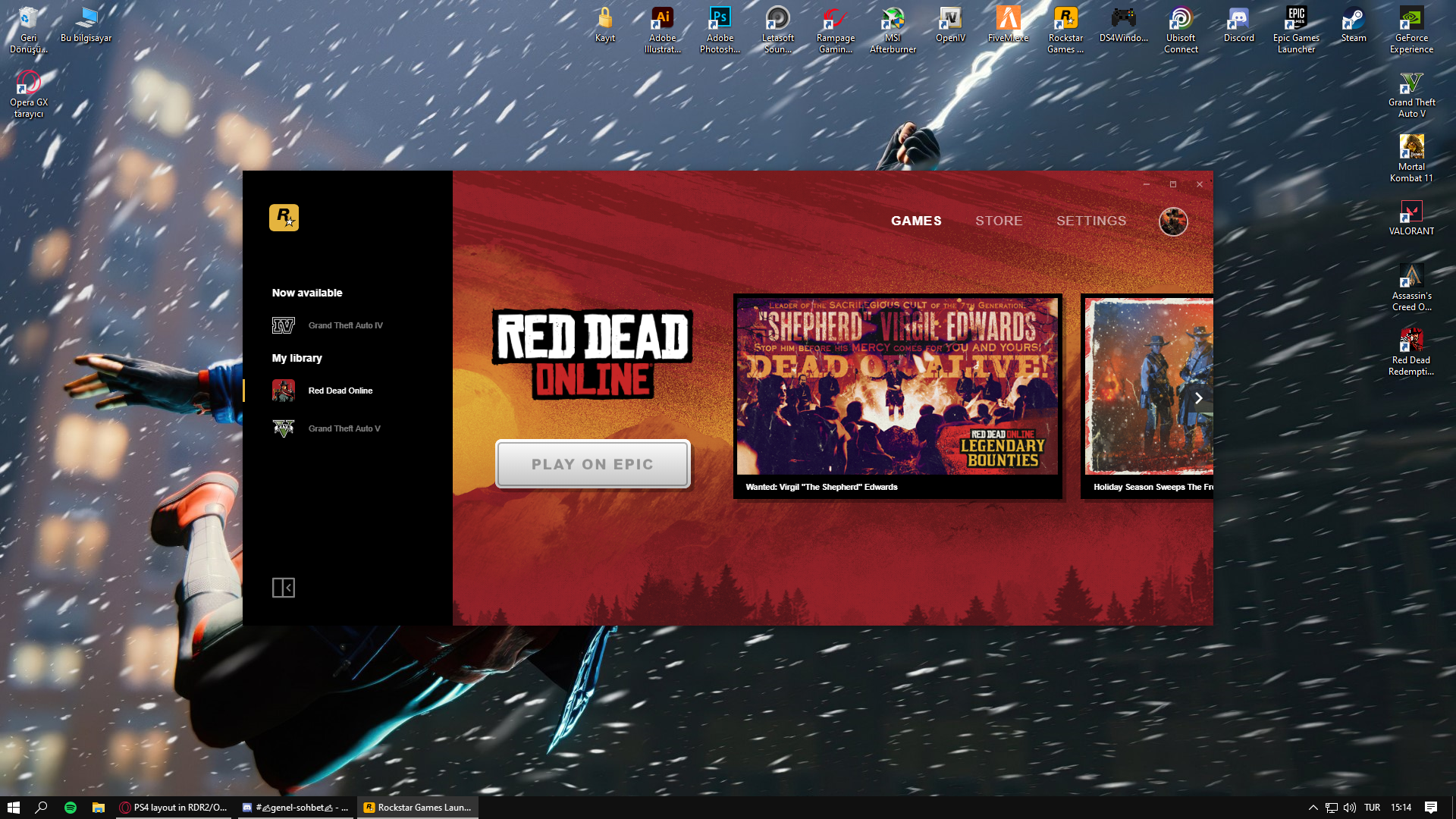
Task: Select the MSI Afterburner desktop icon
Action: pyautogui.click(x=893, y=30)
